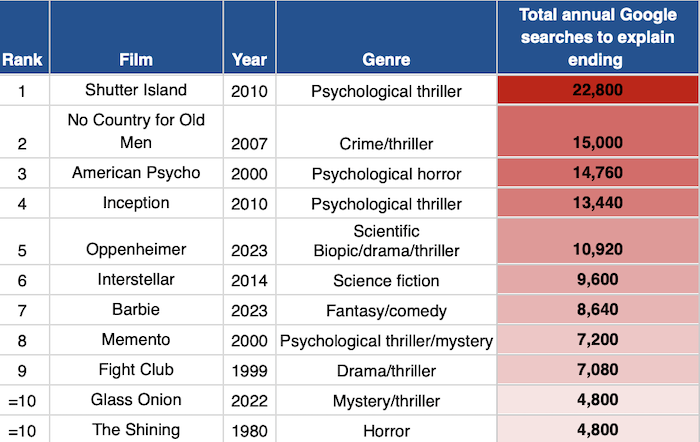700x442 pixels.
Task: Select The Shining film cell
Action: point(136,430)
